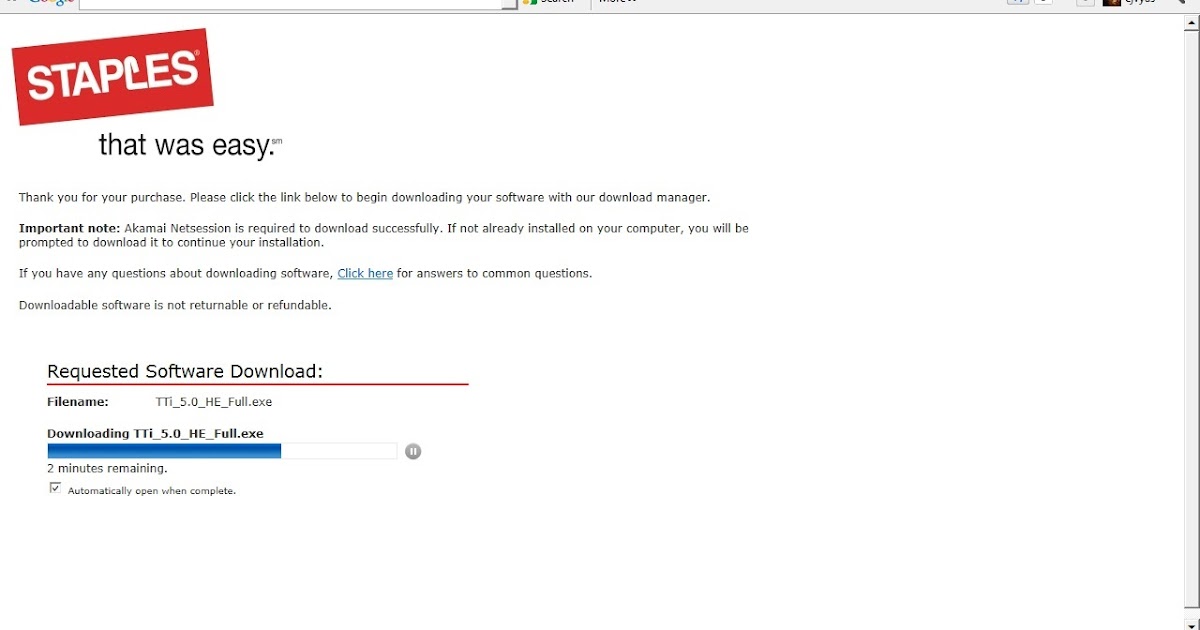
Task: Click the blue download progress bar
Action: (222, 451)
